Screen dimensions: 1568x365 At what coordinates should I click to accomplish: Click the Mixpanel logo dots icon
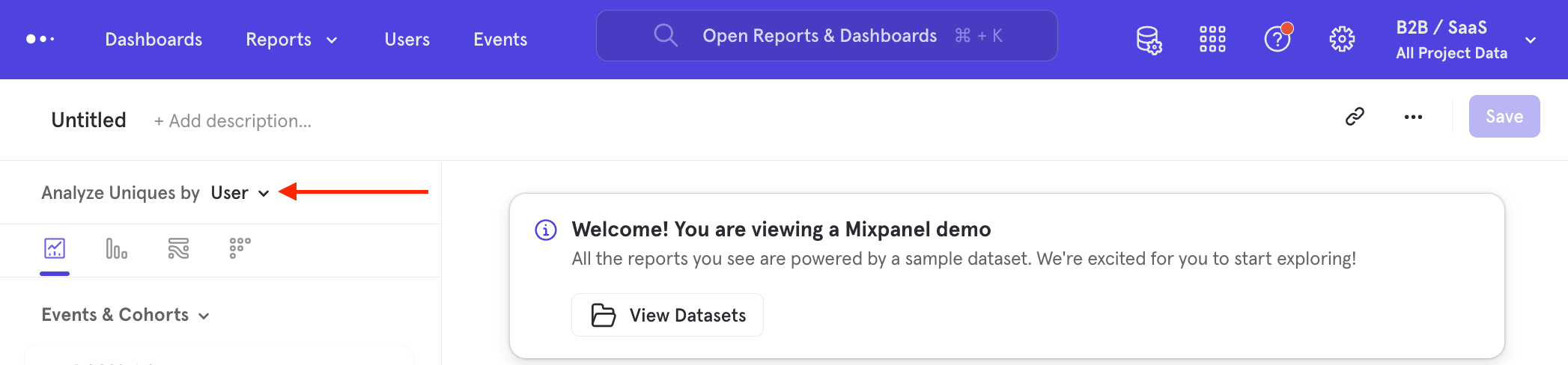click(x=40, y=39)
